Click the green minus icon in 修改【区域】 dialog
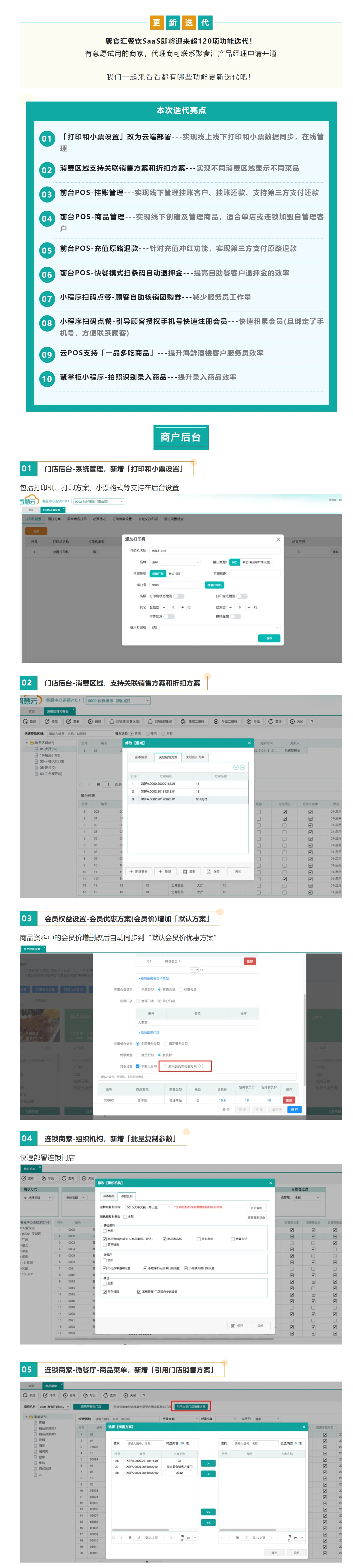 click(242, 768)
